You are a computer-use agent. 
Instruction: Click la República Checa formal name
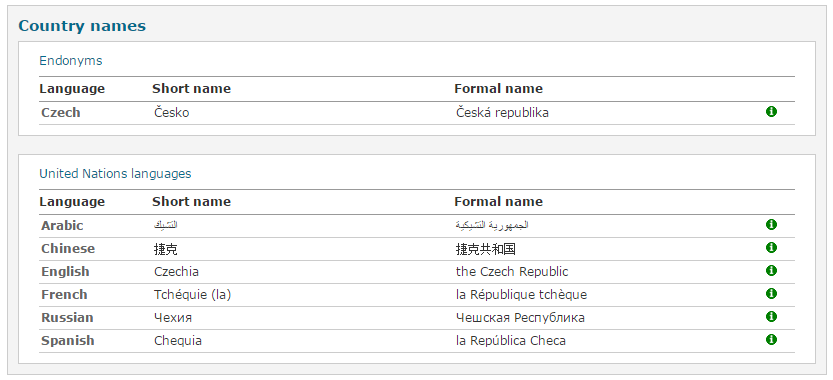click(x=511, y=341)
